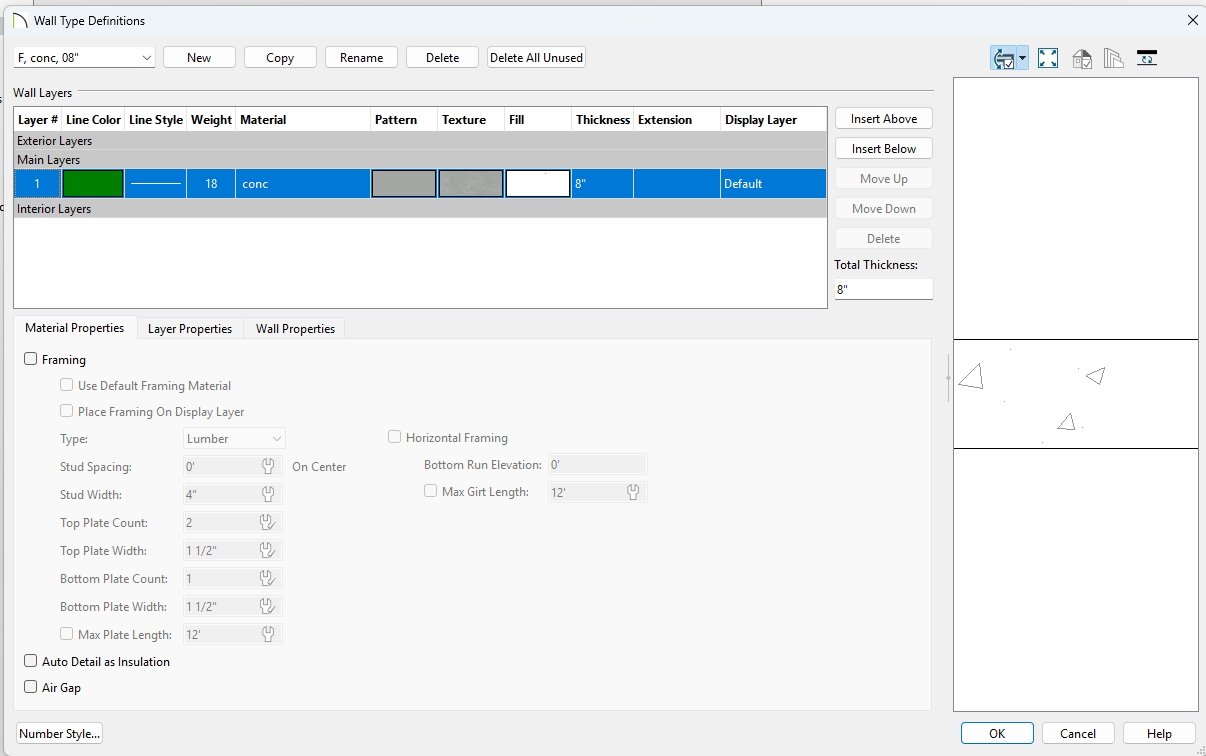Click the Interior Layers group row
The image size is (1206, 756).
click(x=420, y=209)
